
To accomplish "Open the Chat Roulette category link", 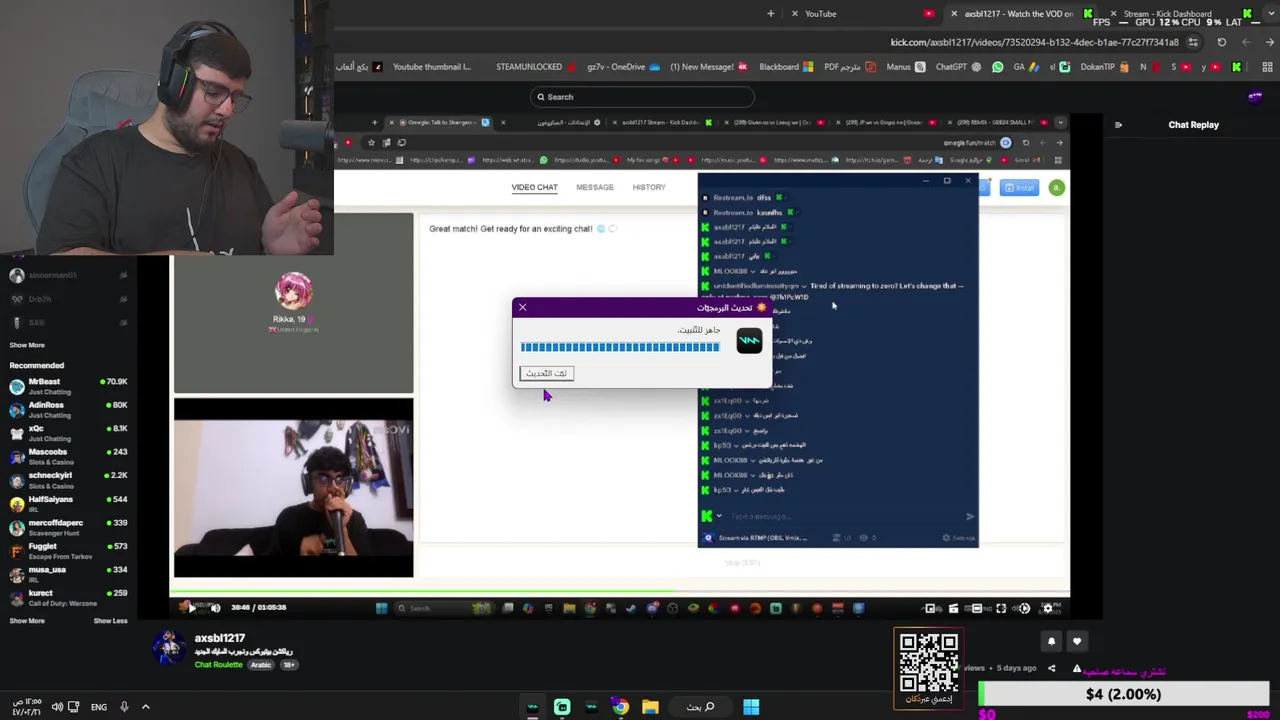I will click(219, 665).
